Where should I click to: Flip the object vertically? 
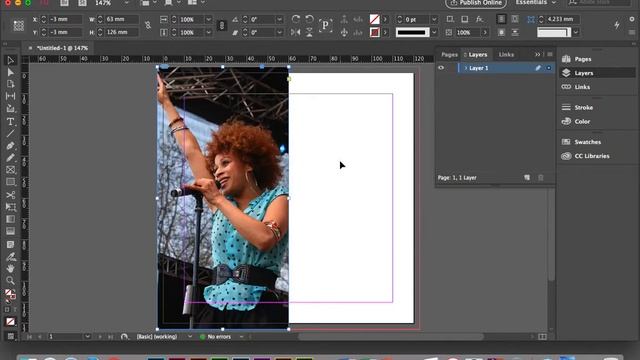pyautogui.click(x=309, y=32)
